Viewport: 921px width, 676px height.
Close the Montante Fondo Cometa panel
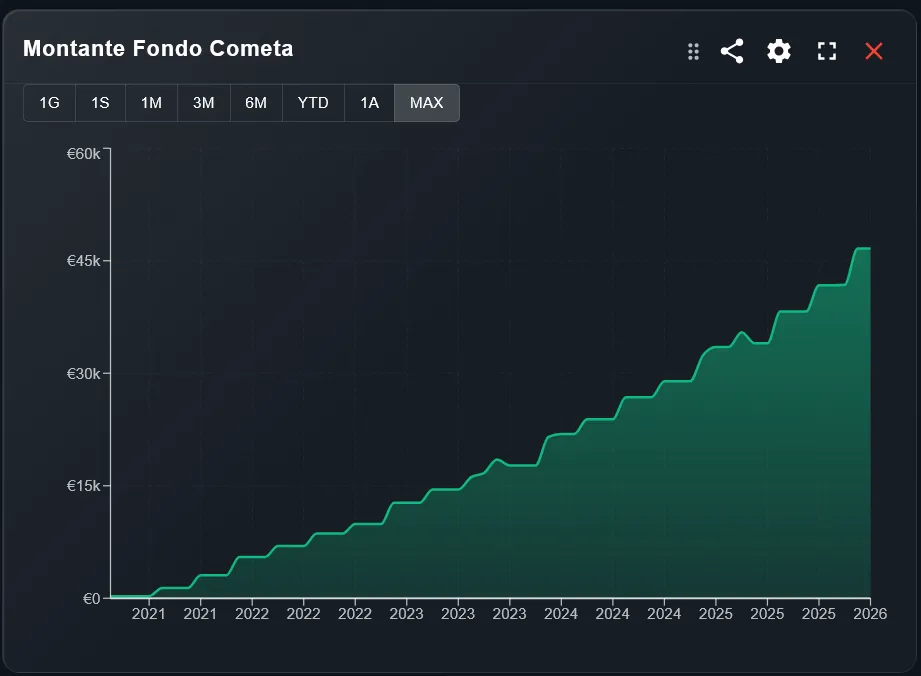[875, 50]
